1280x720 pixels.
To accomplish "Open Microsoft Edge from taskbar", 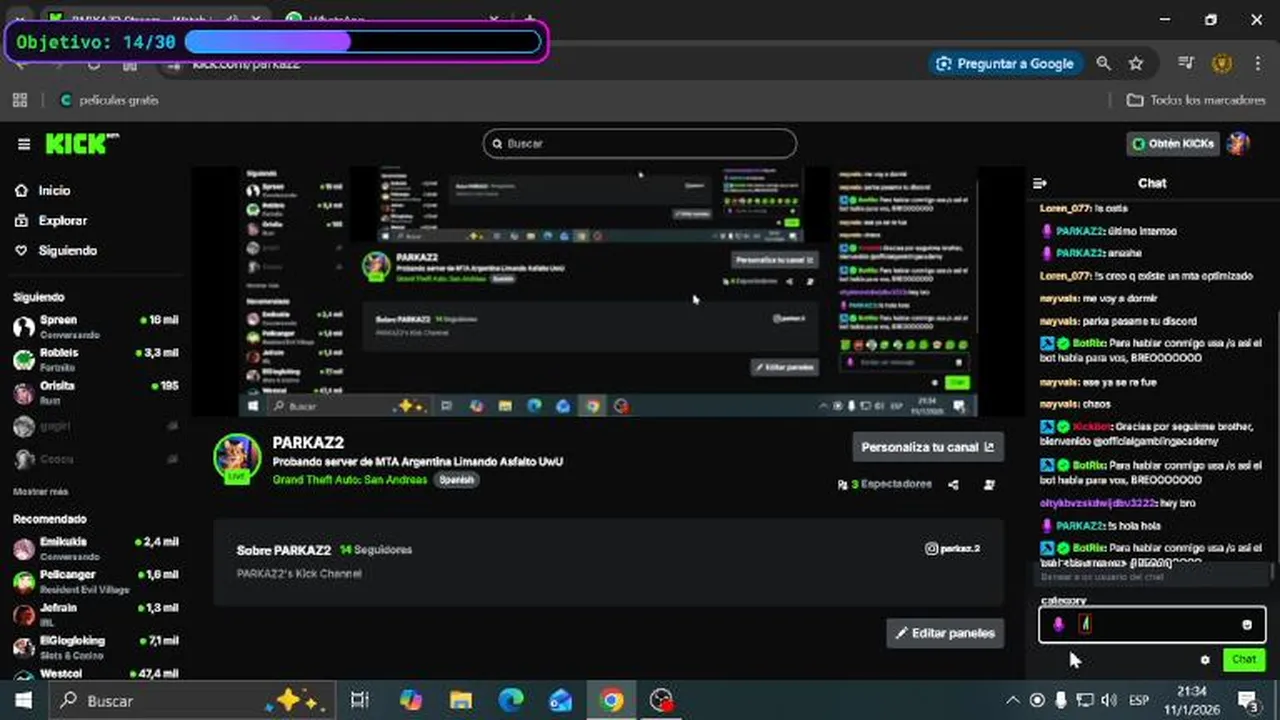I will (511, 701).
